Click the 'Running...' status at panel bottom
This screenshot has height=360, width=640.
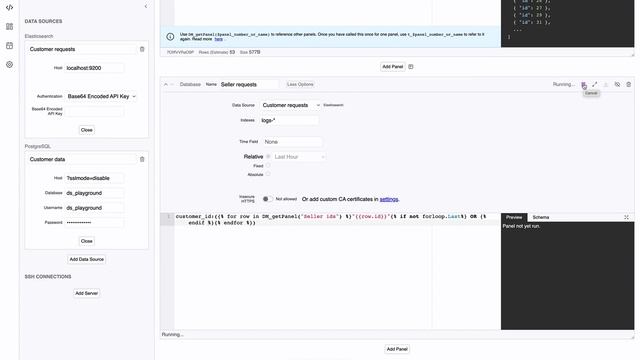coord(172,334)
